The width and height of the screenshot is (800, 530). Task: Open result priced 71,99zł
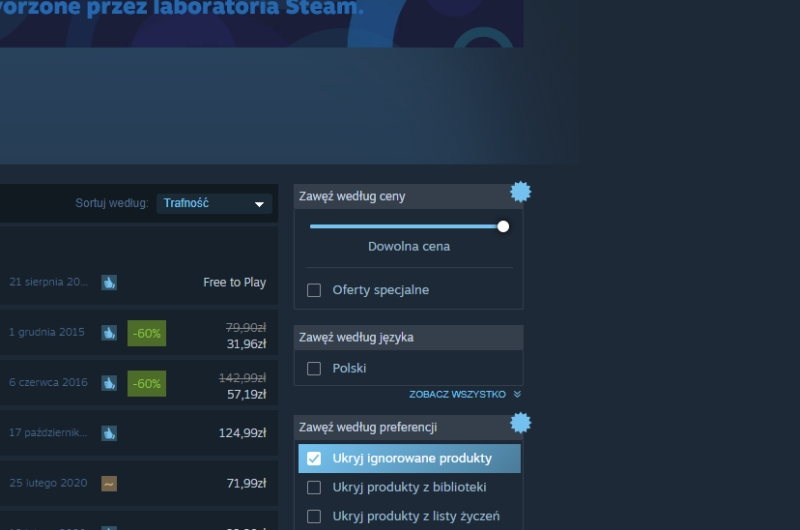139,483
